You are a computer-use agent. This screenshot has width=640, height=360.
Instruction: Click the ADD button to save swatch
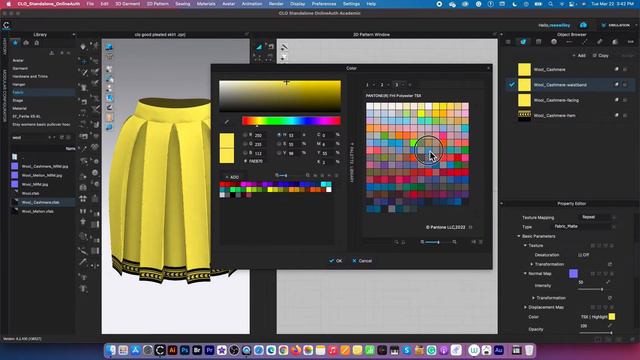click(232, 177)
